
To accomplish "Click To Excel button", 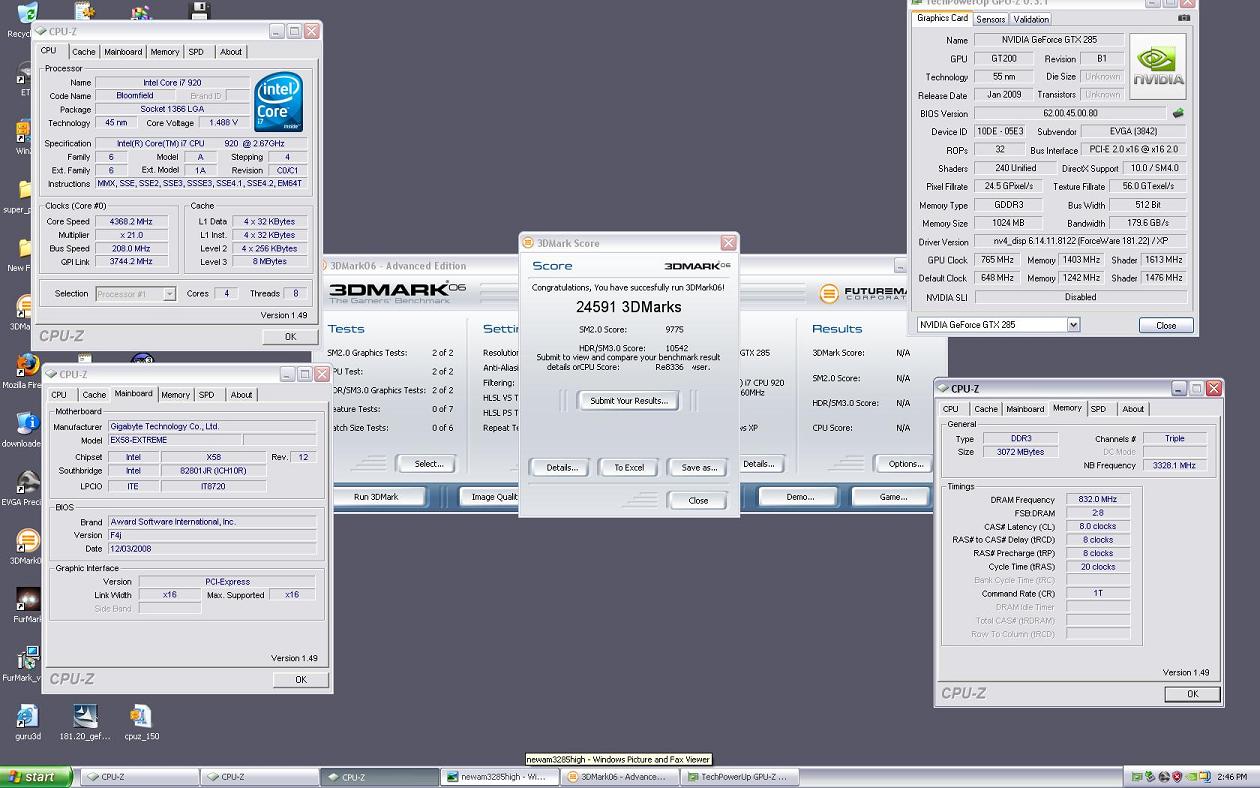I will click(x=629, y=468).
